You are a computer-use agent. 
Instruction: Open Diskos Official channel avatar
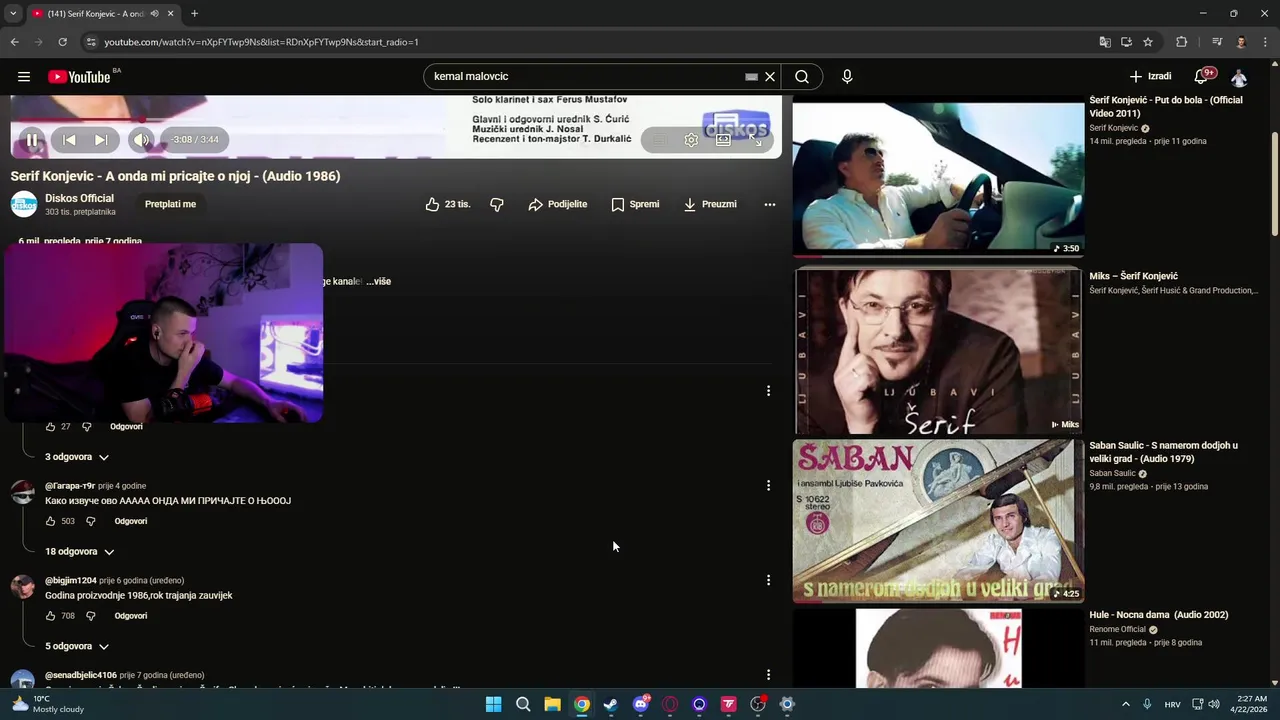pos(24,204)
